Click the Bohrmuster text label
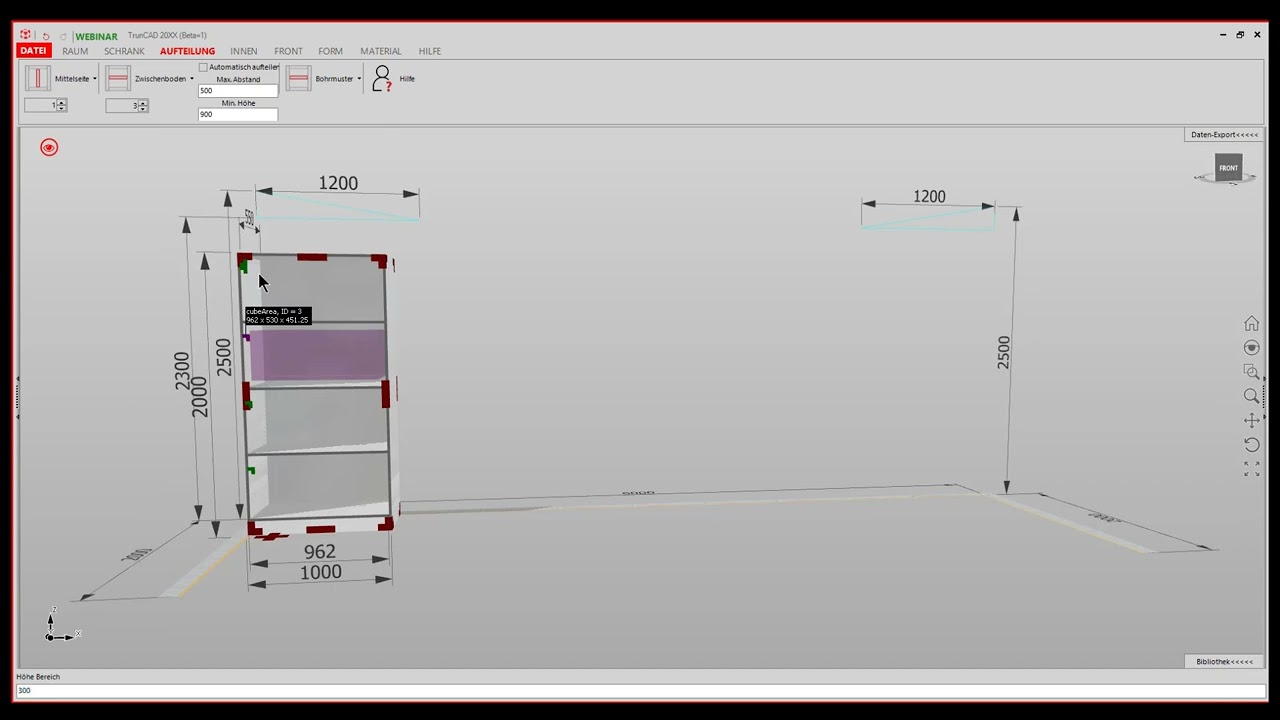1280x720 pixels. pos(334,79)
